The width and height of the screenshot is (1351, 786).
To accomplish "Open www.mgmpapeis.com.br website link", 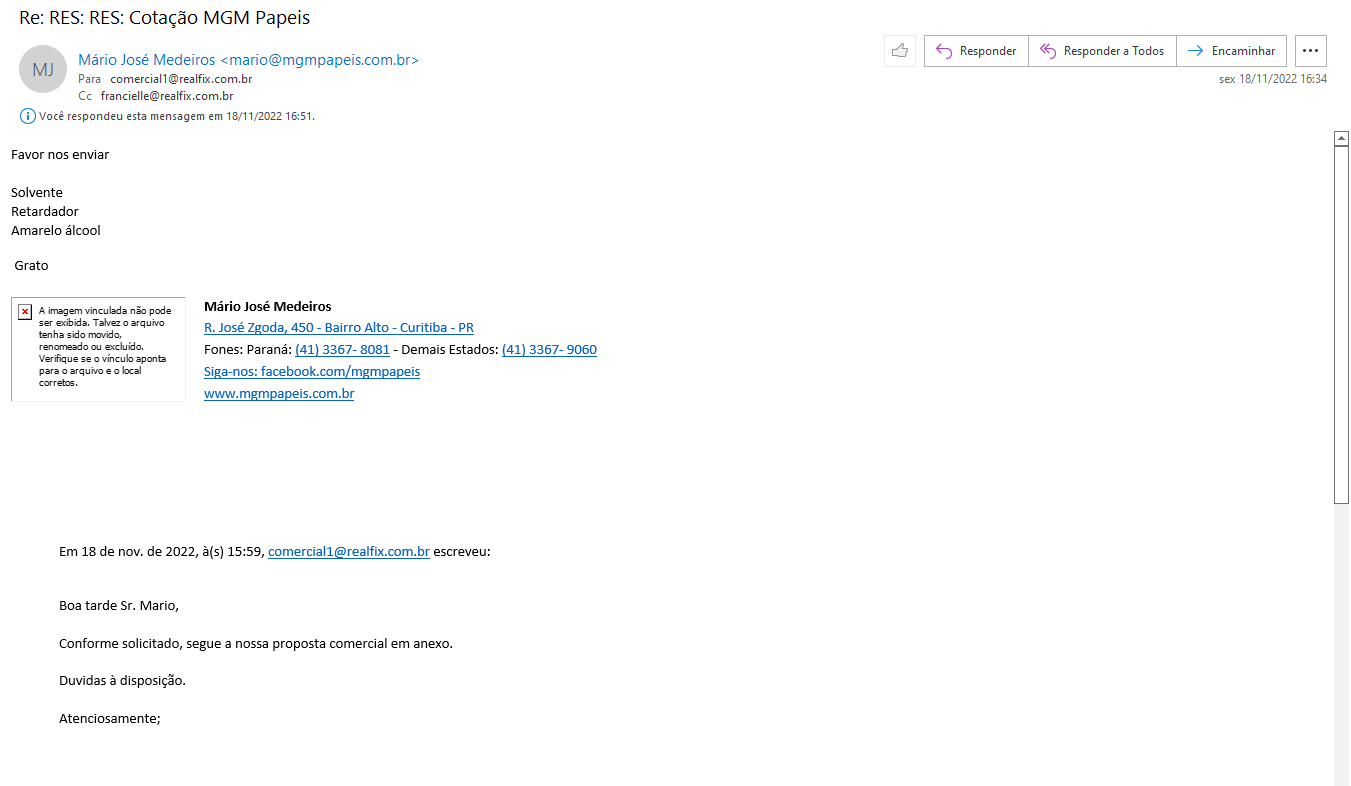I will (x=279, y=394).
